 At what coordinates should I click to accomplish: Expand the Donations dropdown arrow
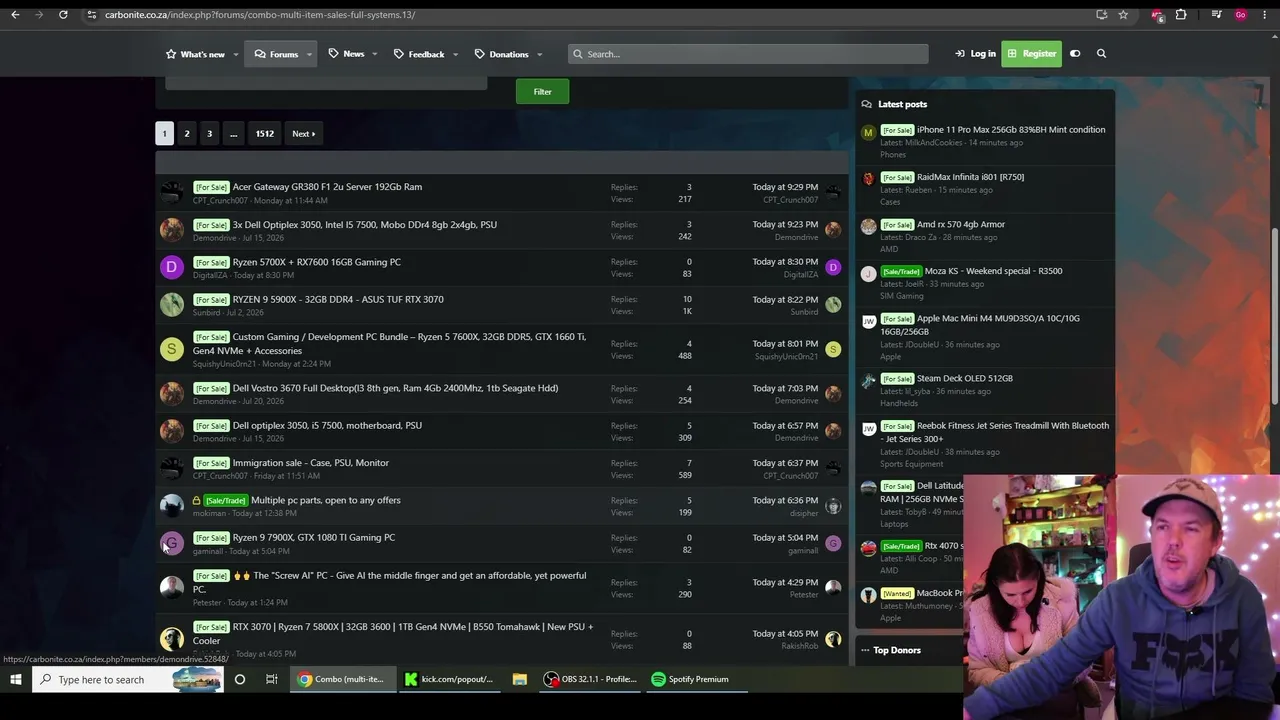pos(539,54)
